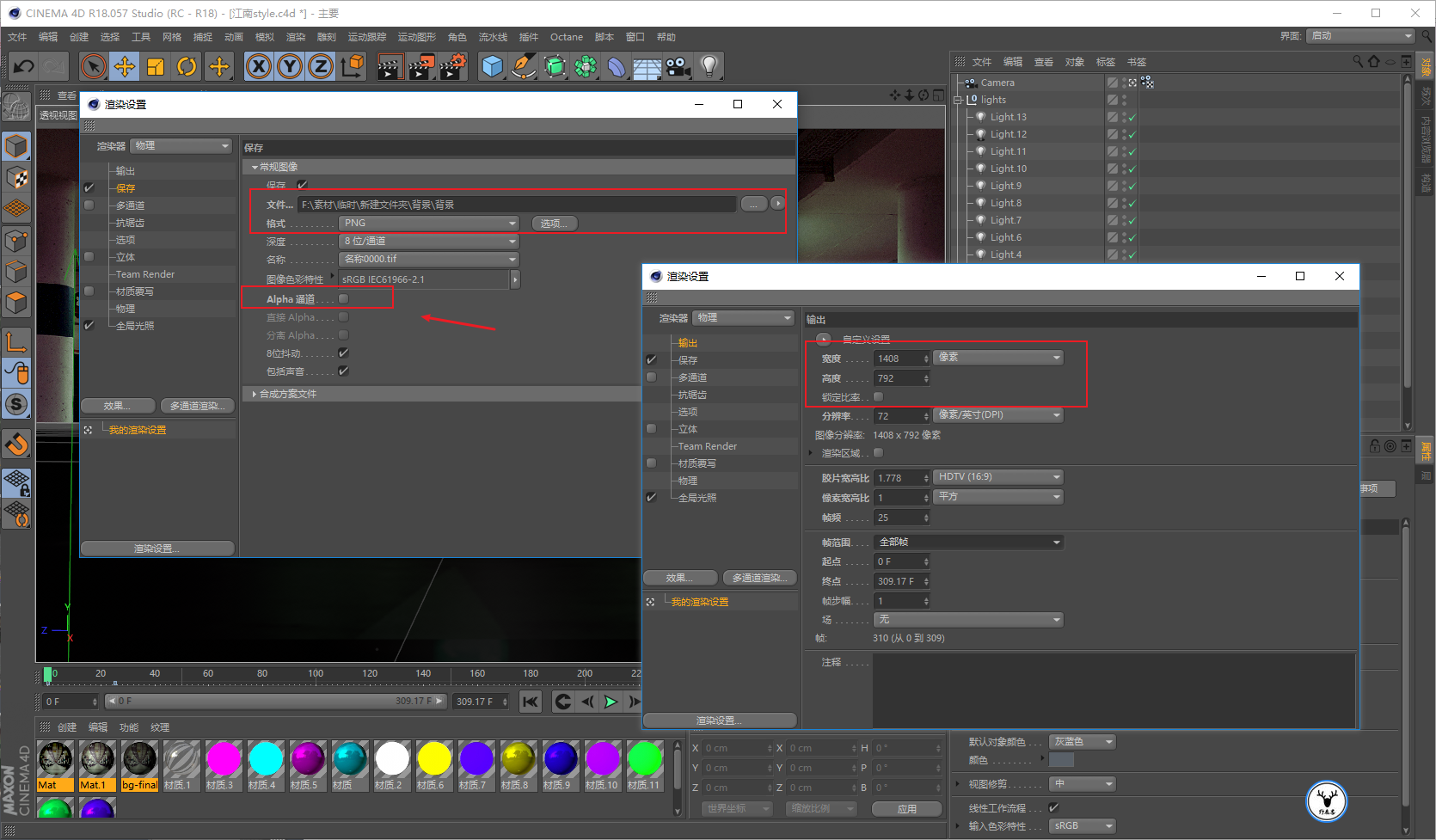Enable the 渲染区域 checkbox
Image resolution: width=1436 pixels, height=840 pixels.
pyautogui.click(x=878, y=453)
